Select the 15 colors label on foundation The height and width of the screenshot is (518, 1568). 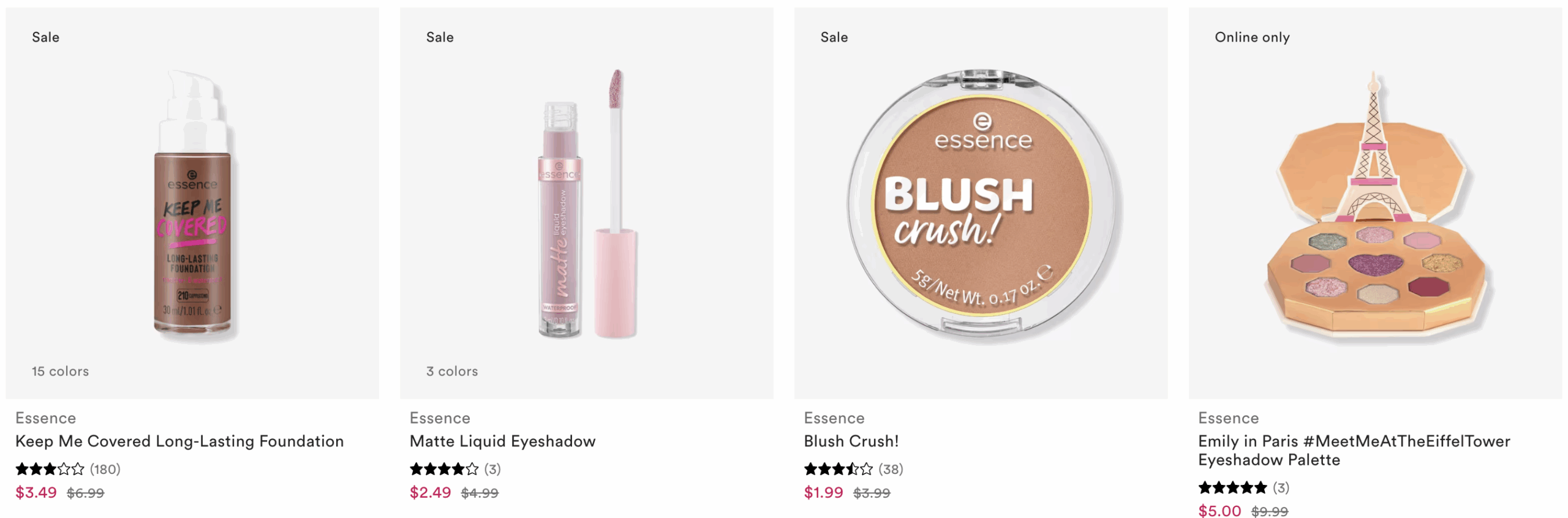tap(61, 372)
